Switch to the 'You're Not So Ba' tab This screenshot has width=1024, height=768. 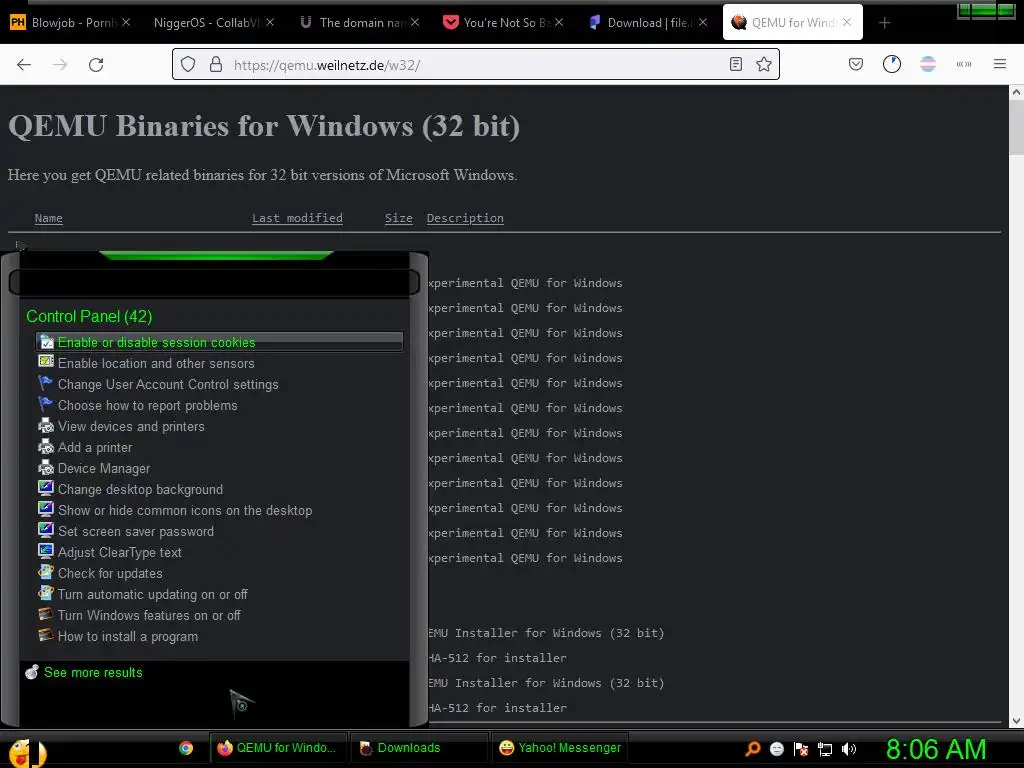point(504,22)
